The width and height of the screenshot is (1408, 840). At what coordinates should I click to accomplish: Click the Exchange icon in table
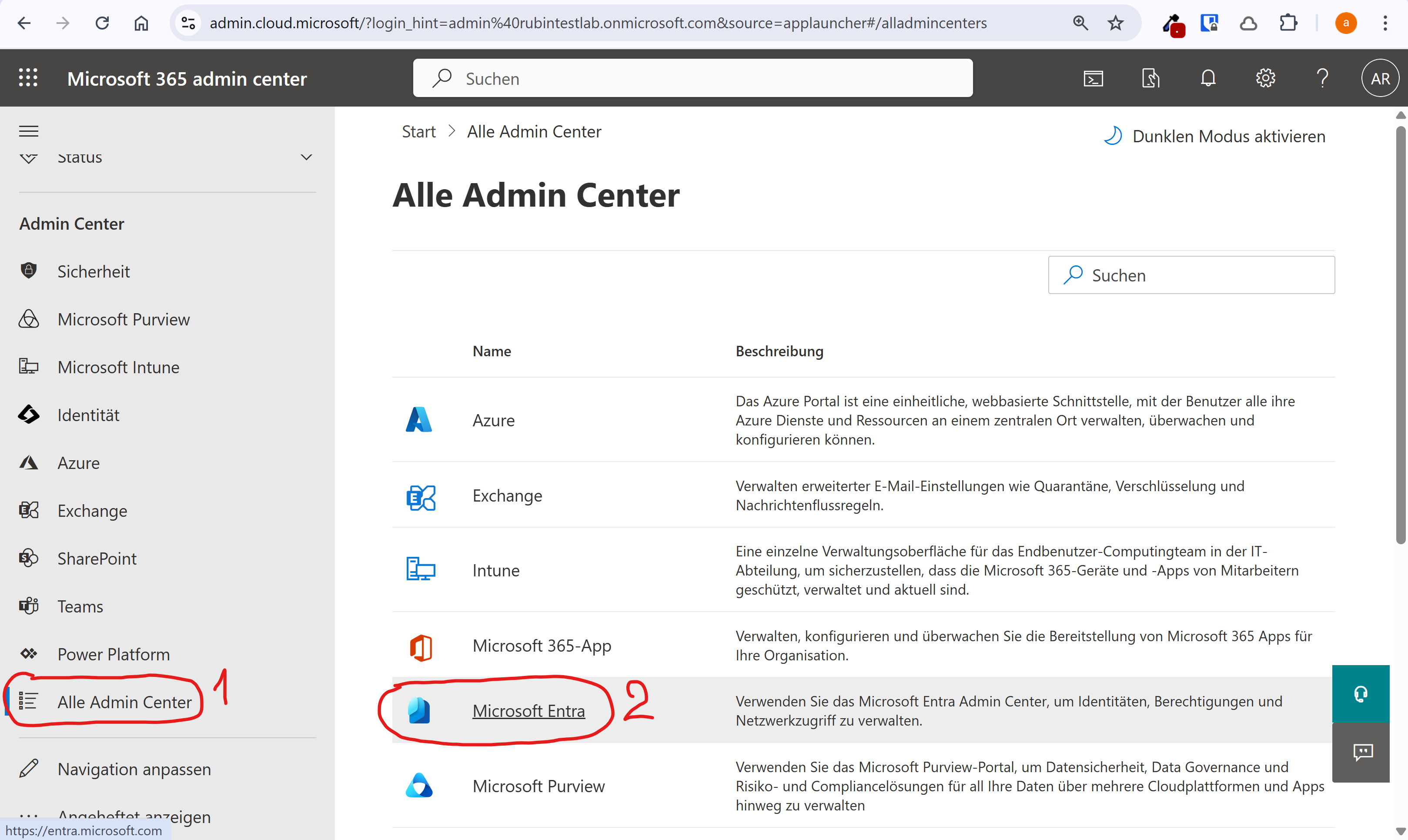coord(421,496)
